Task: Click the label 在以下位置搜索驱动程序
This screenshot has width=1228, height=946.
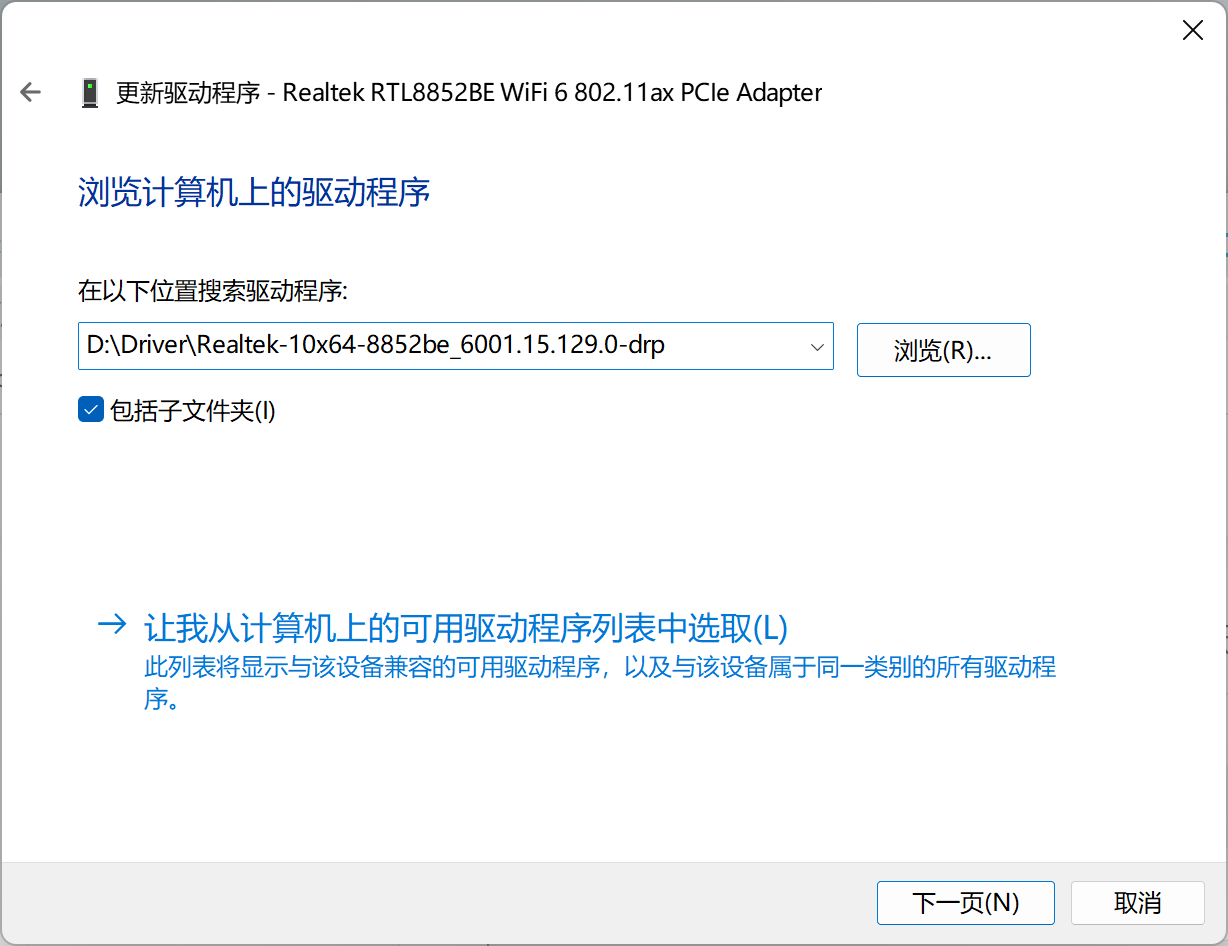Action: coord(212,292)
